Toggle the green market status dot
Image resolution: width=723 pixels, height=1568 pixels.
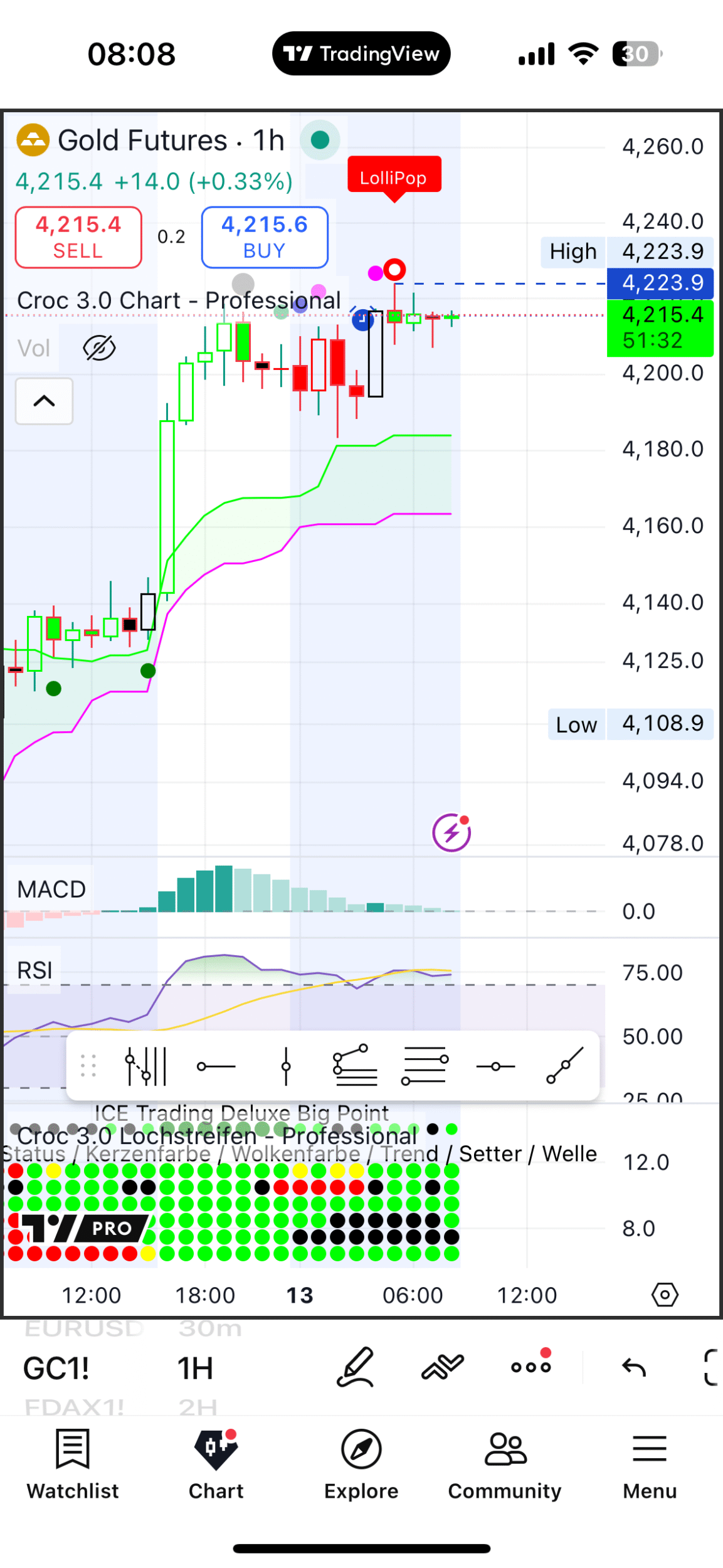pos(320,140)
